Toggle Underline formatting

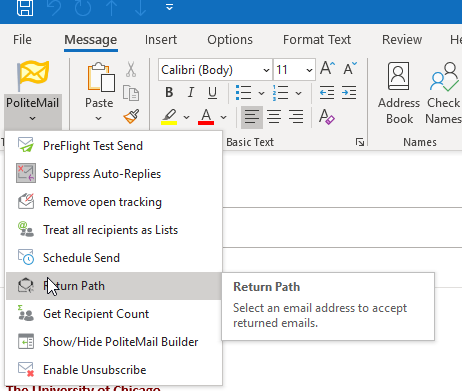pyautogui.click(x=212, y=93)
